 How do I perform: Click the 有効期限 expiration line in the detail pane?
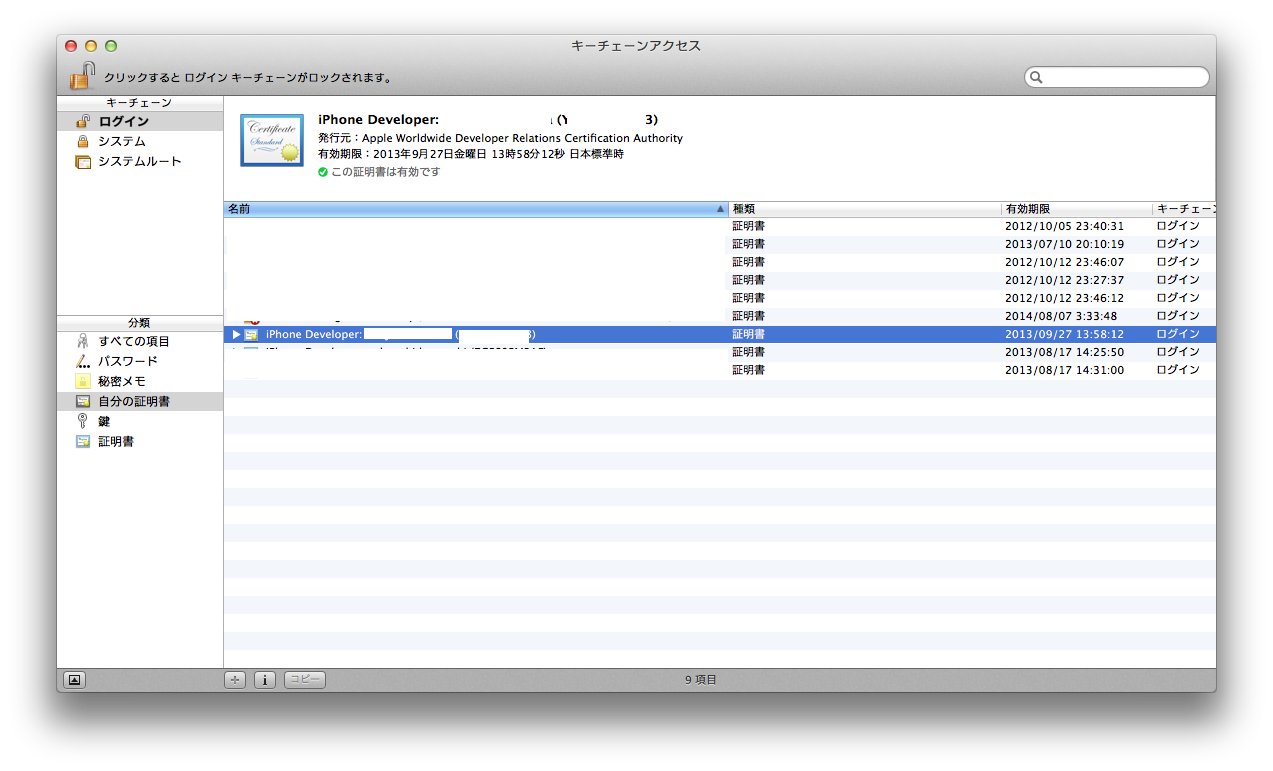470,155
